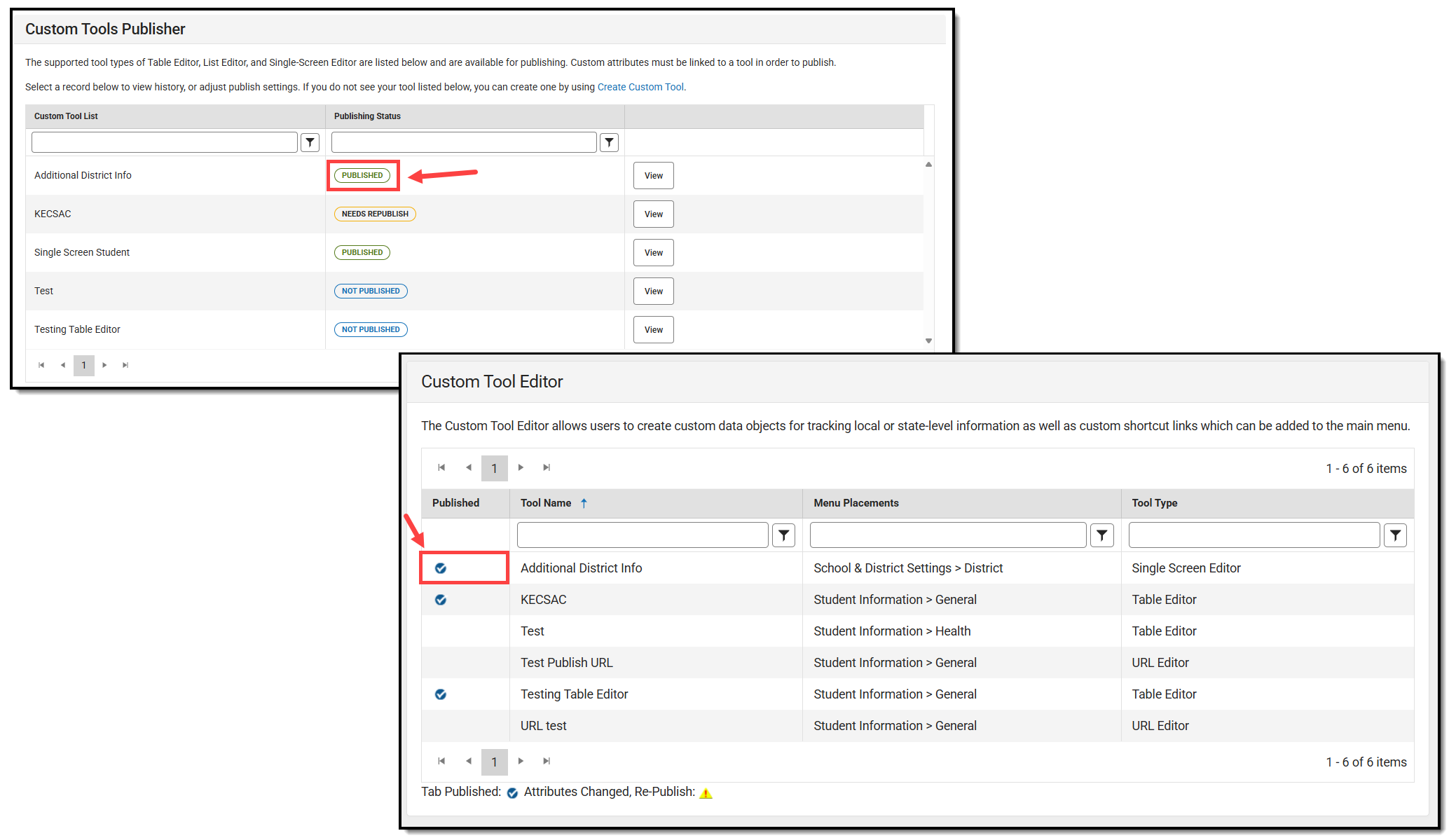Jump to first page in Custom Tools Publisher
The height and width of the screenshot is (838, 1456).
click(41, 365)
